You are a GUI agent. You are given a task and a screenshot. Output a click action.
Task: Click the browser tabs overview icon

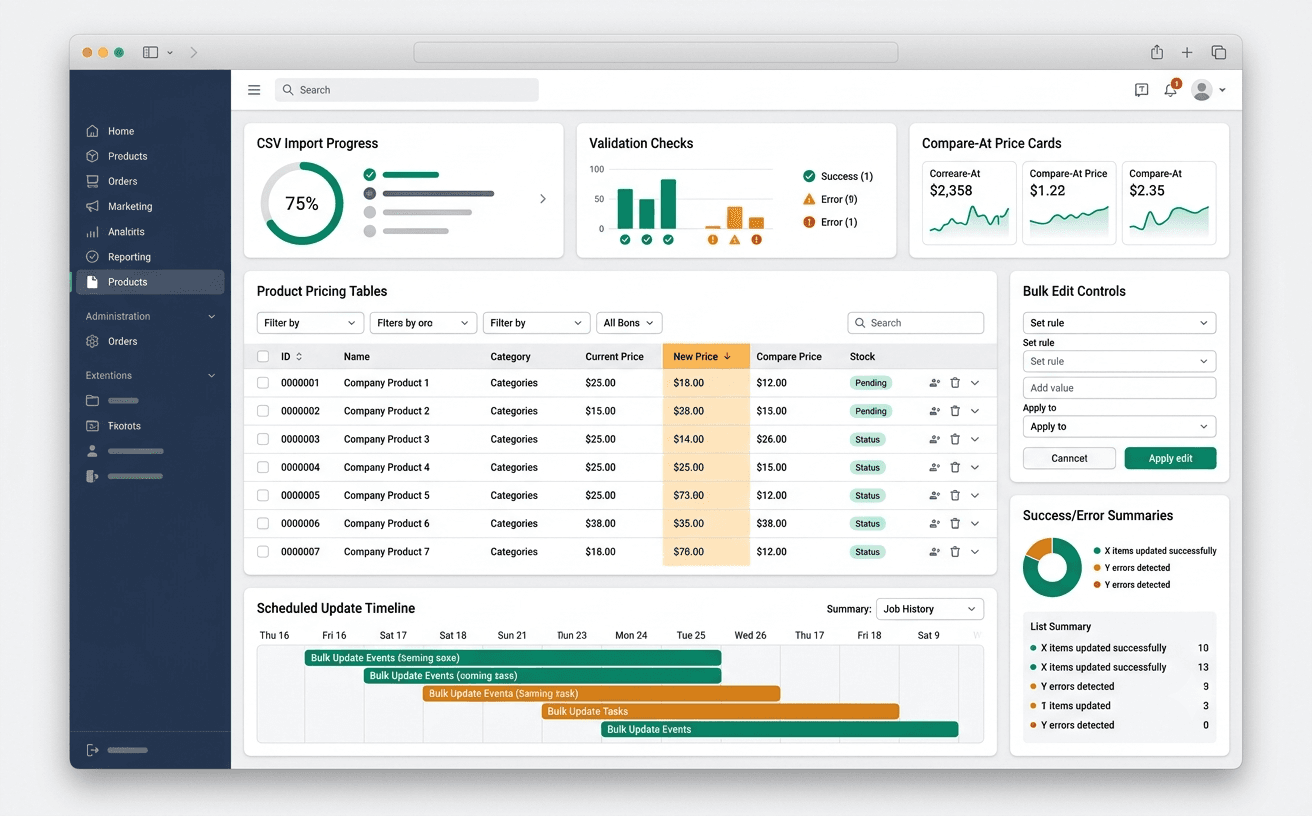pyautogui.click(x=1218, y=52)
